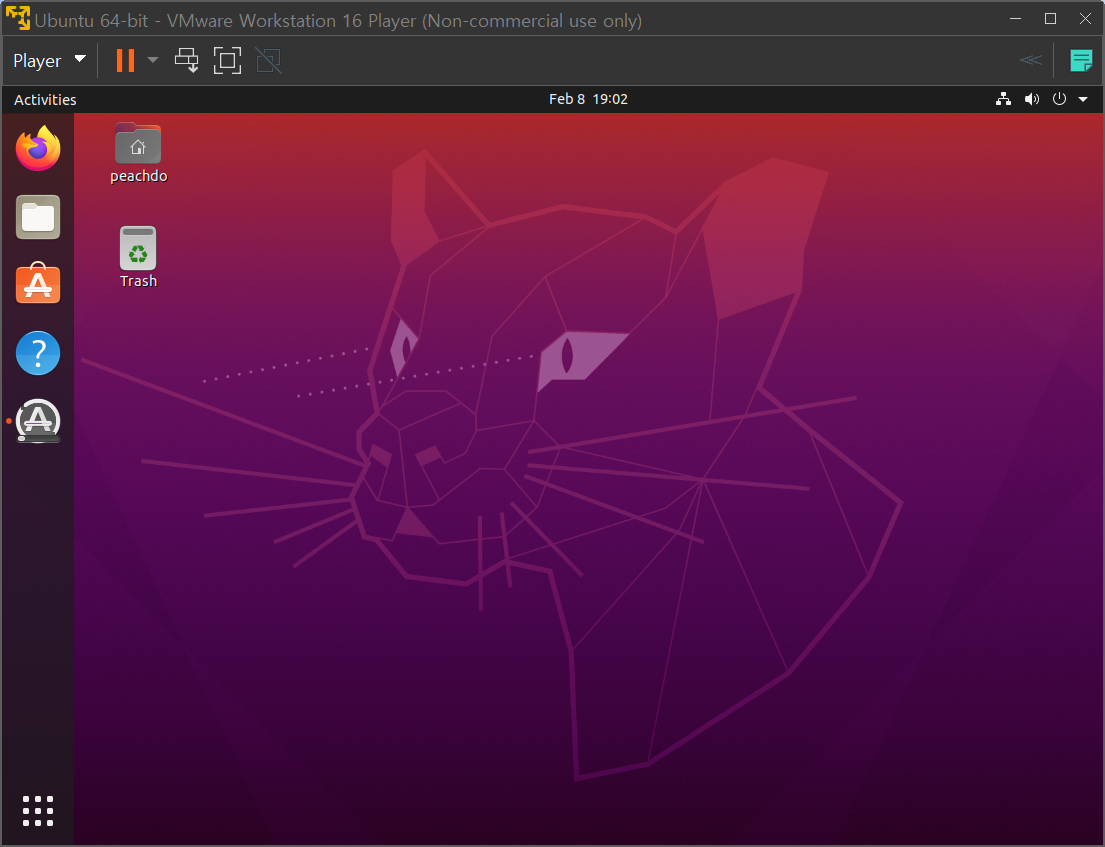Image resolution: width=1105 pixels, height=847 pixels.
Task: Show Applications grid in the dock
Action: [x=38, y=811]
